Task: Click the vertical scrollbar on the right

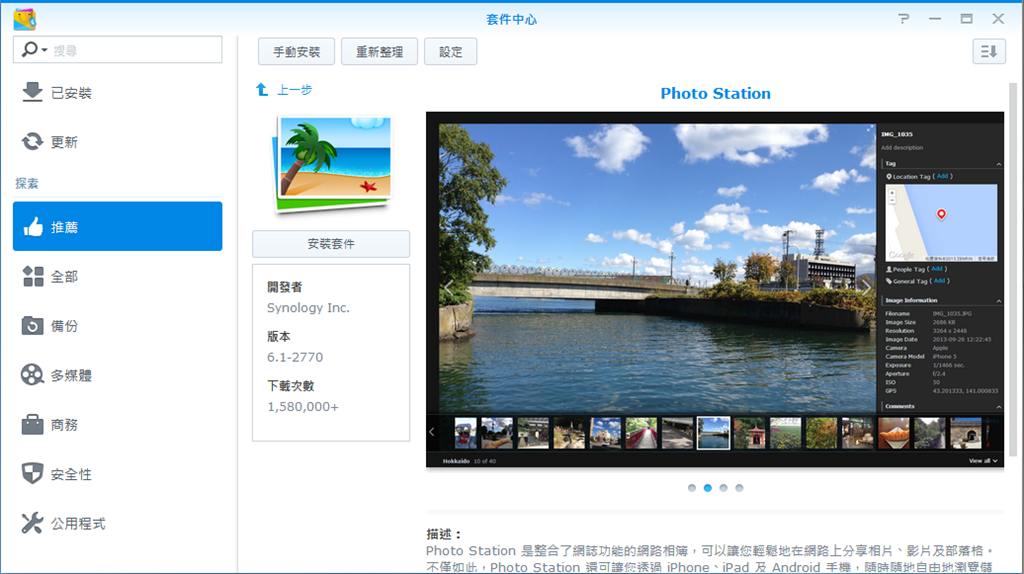Action: [x=1013, y=270]
